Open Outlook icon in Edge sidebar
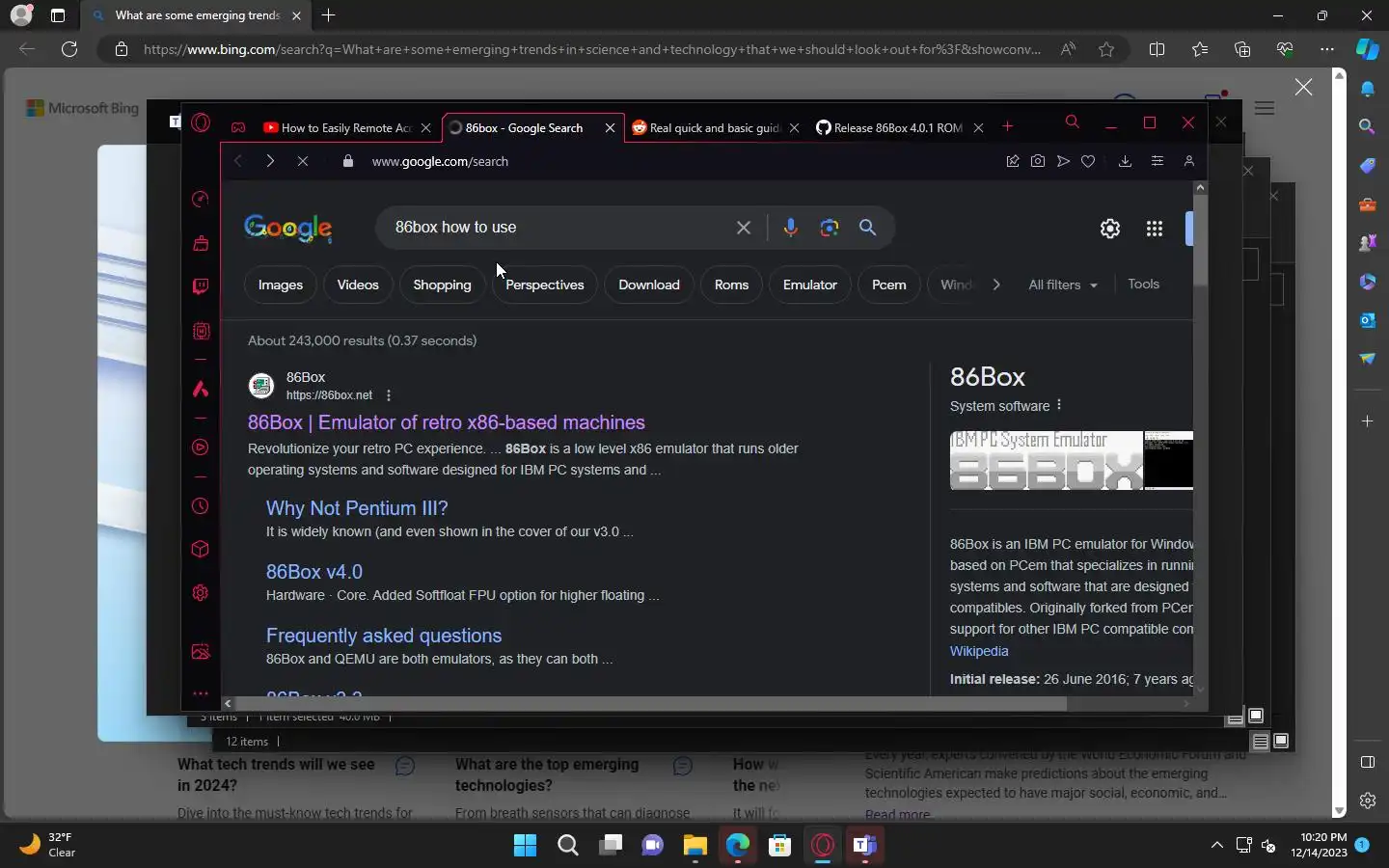The width and height of the screenshot is (1389, 868). 1368,320
